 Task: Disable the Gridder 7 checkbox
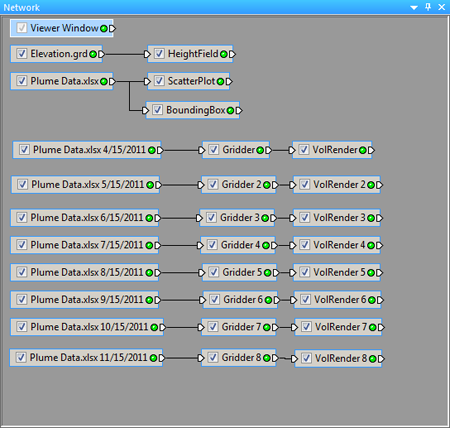pyautogui.click(x=213, y=327)
